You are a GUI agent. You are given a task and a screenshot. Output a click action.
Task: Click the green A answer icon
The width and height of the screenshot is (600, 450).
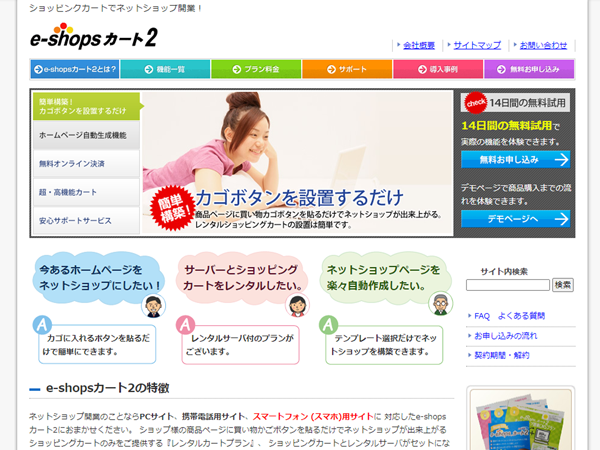(328, 325)
